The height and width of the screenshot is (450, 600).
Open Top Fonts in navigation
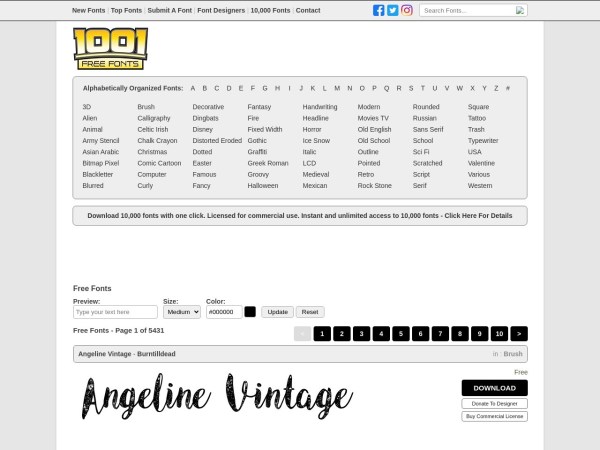tap(126, 10)
